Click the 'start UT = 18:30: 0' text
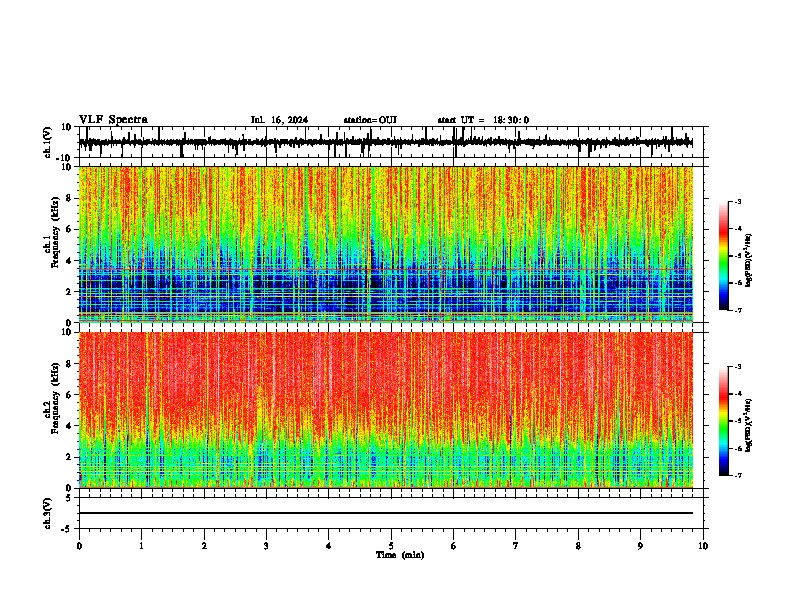792x612 pixels. pos(483,120)
